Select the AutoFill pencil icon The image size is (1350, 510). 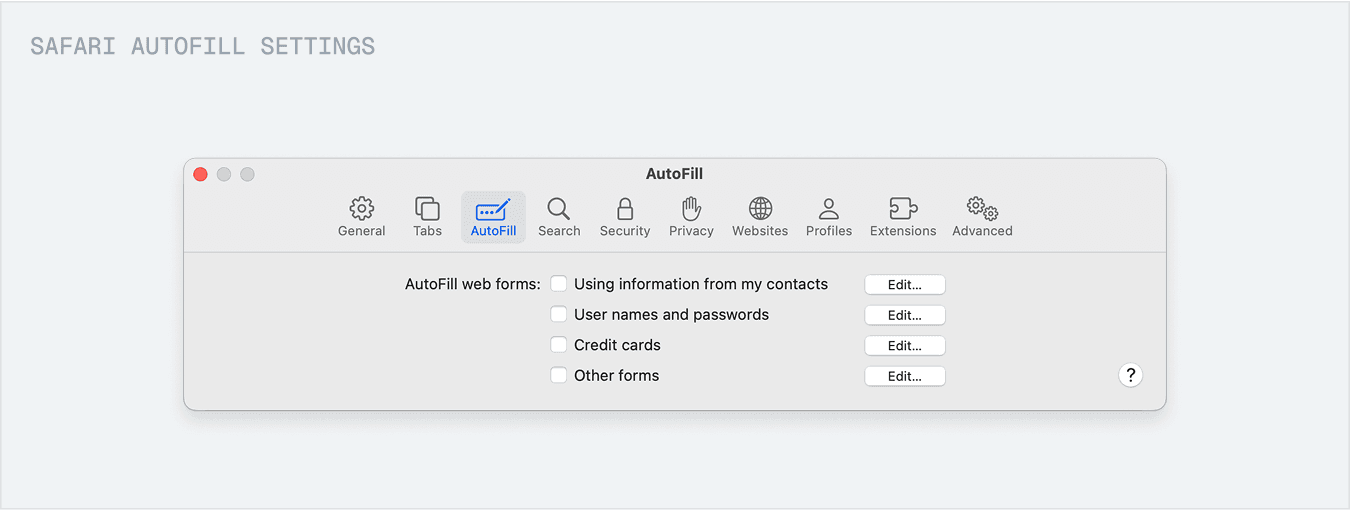493,209
